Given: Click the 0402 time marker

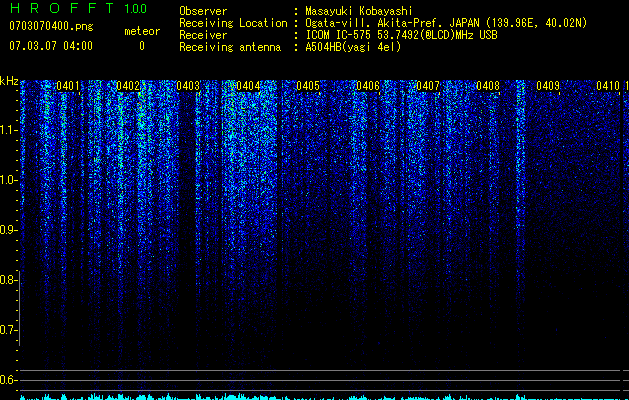Looking at the screenshot, I should tap(128, 86).
